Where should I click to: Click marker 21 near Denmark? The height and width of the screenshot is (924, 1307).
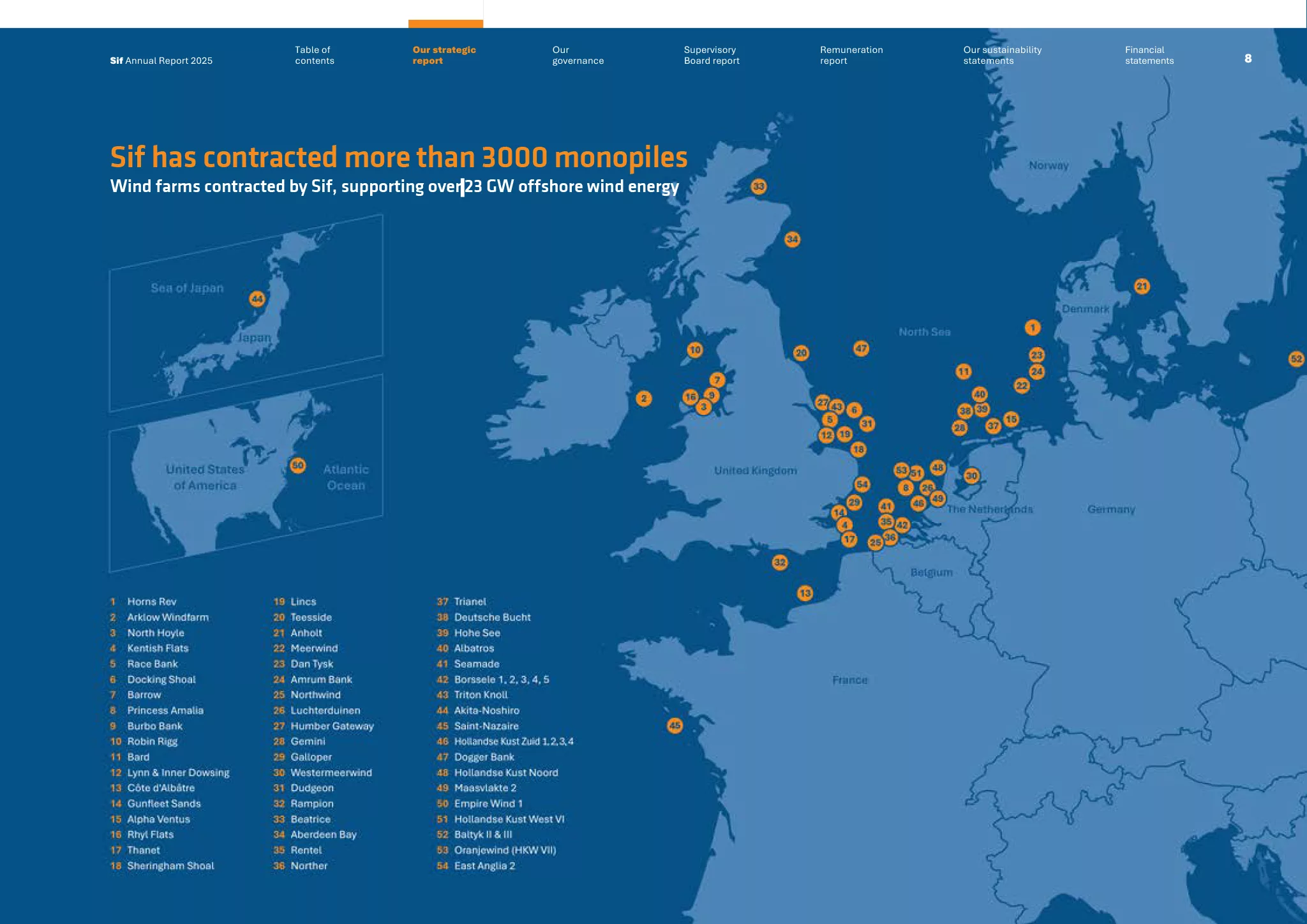(1142, 286)
